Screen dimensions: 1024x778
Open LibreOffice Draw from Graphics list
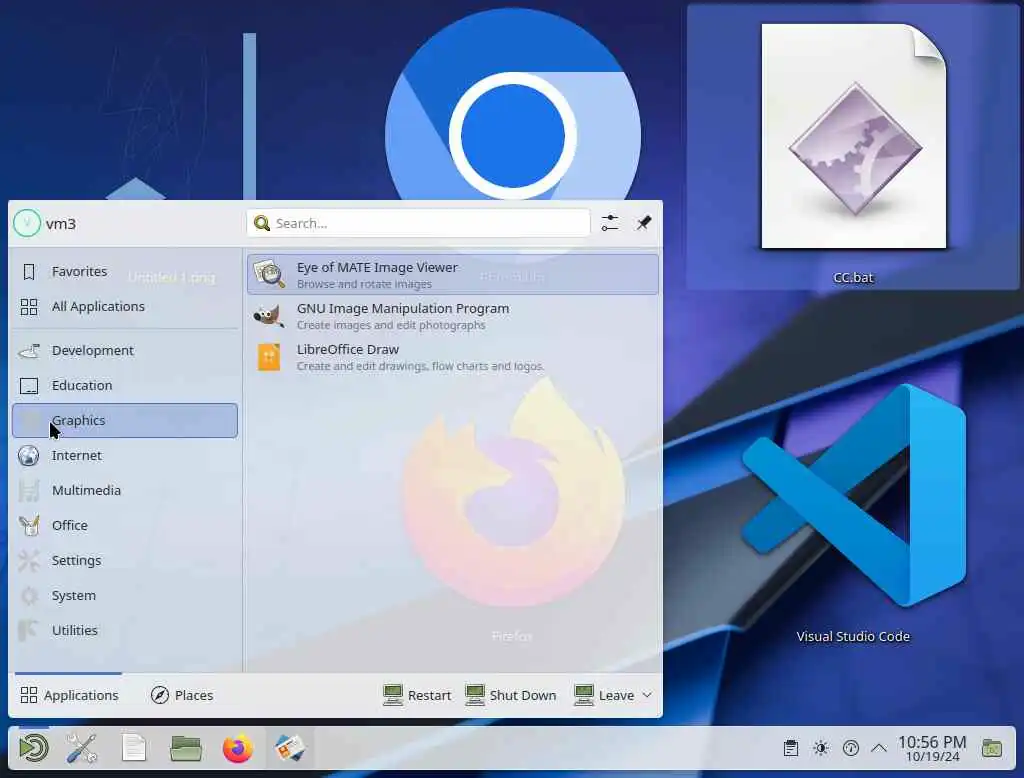pyautogui.click(x=453, y=357)
